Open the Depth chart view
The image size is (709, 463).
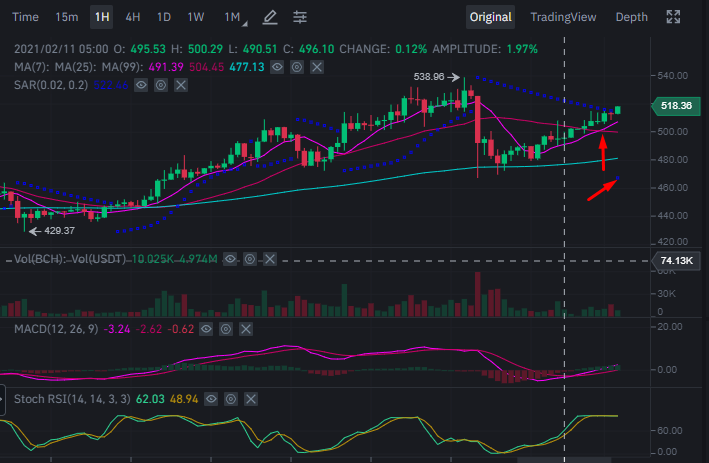(x=632, y=17)
